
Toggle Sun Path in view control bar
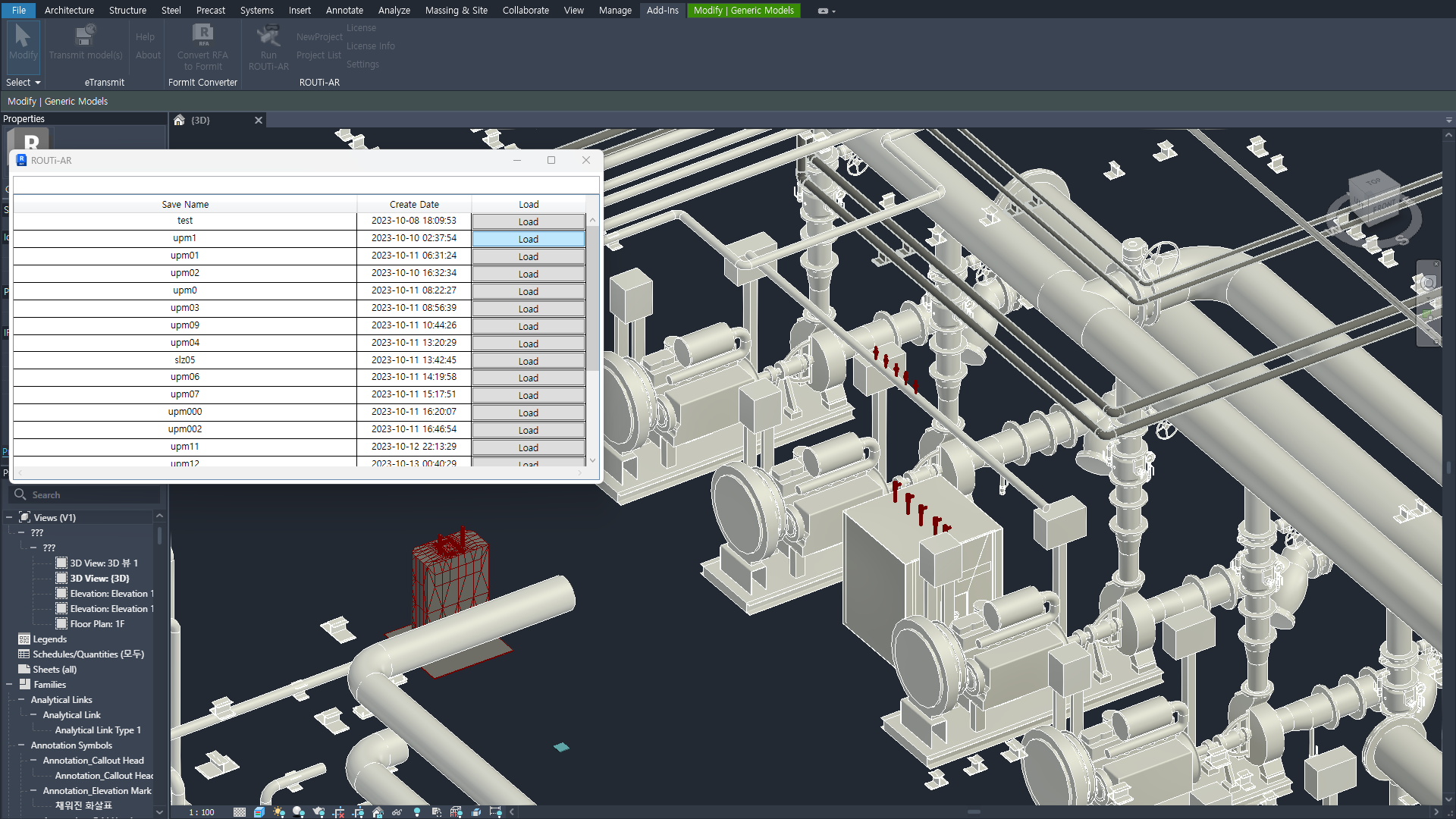coord(279,812)
